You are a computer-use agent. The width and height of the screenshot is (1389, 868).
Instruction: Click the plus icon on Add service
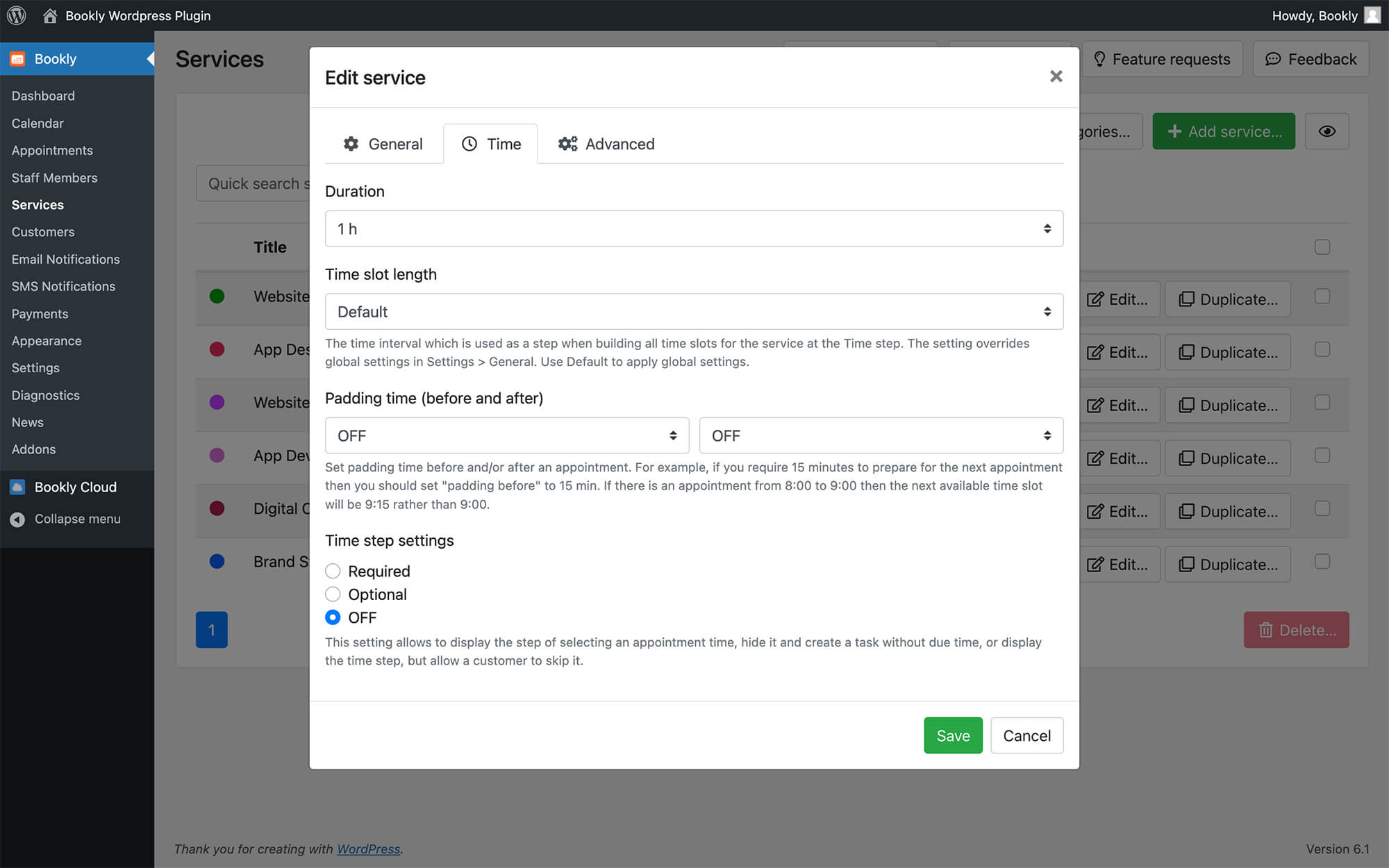coord(1174,131)
